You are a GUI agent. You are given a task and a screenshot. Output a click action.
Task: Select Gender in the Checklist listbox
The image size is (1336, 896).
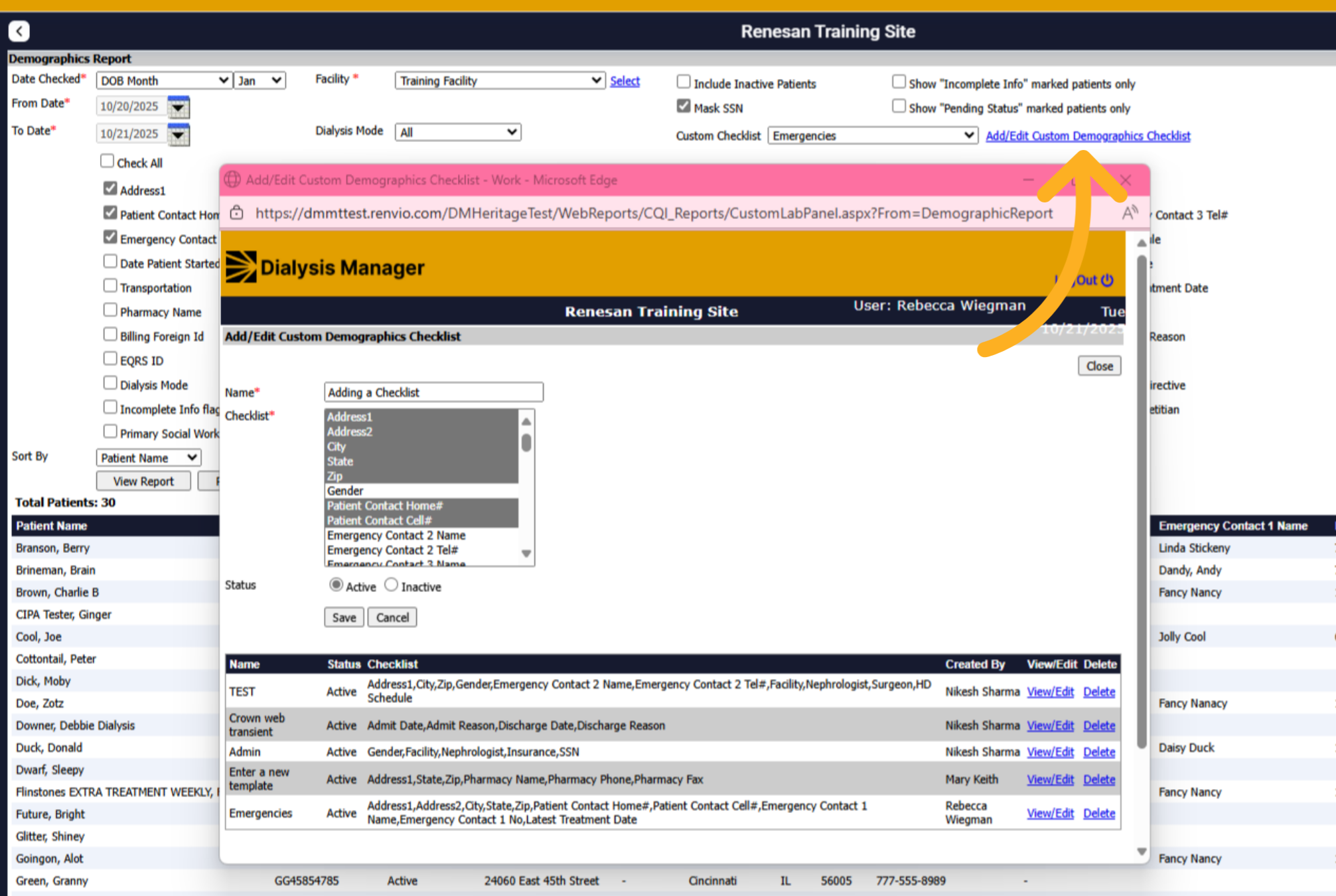click(x=421, y=490)
